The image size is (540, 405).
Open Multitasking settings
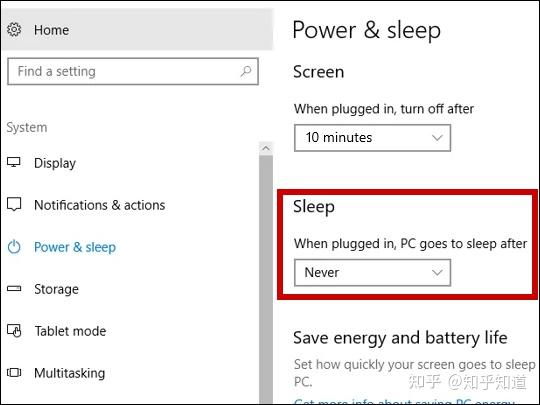(x=70, y=373)
